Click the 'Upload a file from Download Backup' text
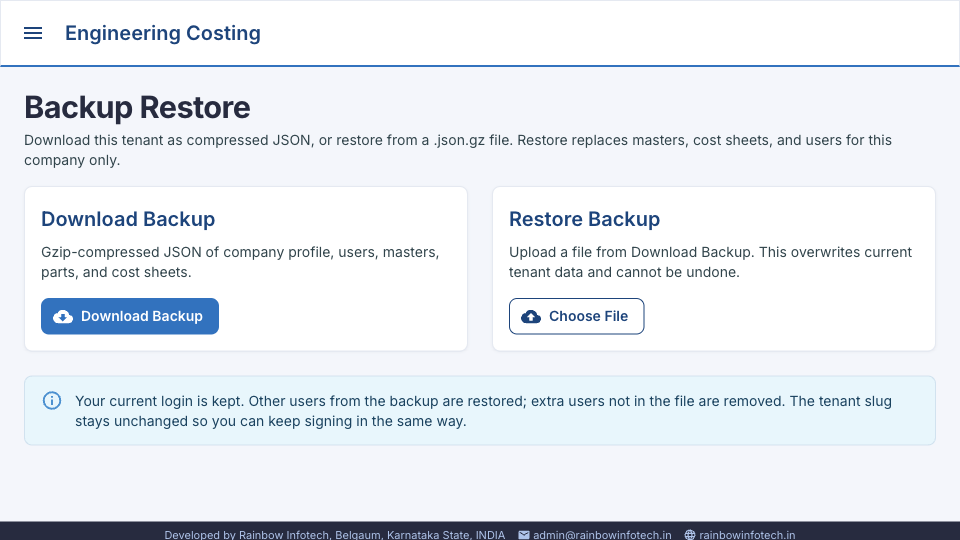This screenshot has width=960, height=540. tap(710, 262)
